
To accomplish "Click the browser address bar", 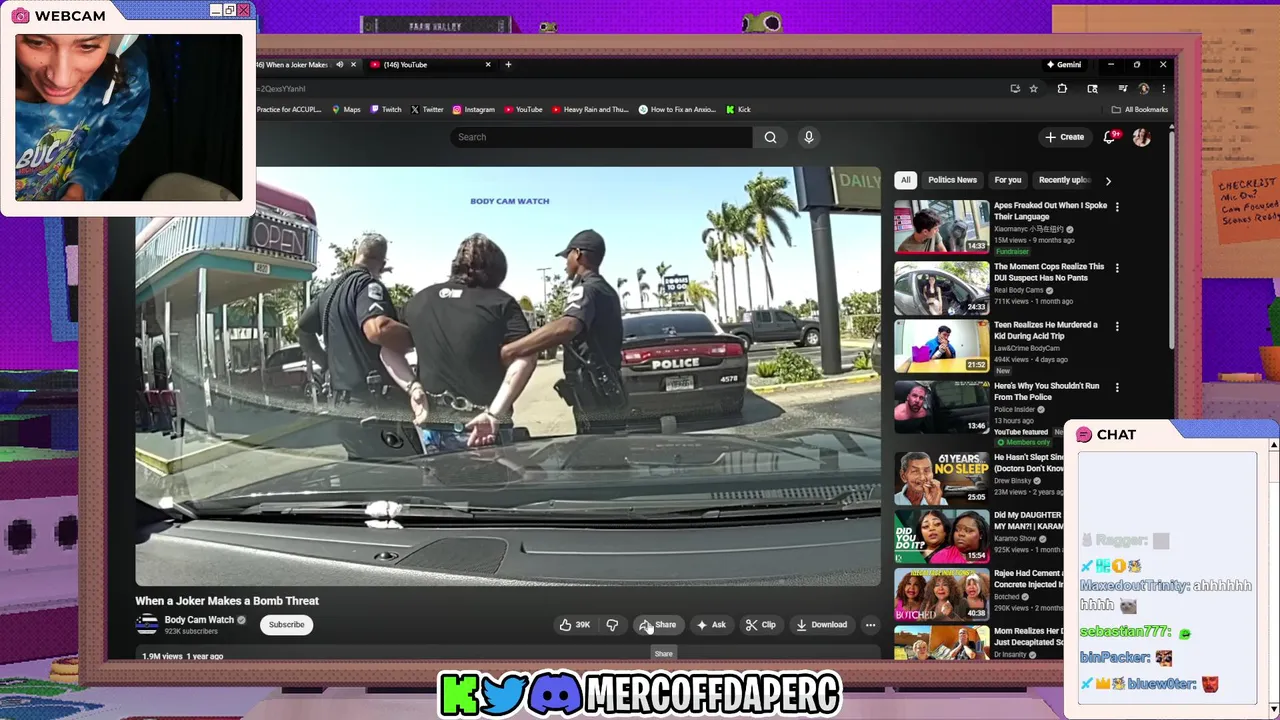I will tap(630, 88).
